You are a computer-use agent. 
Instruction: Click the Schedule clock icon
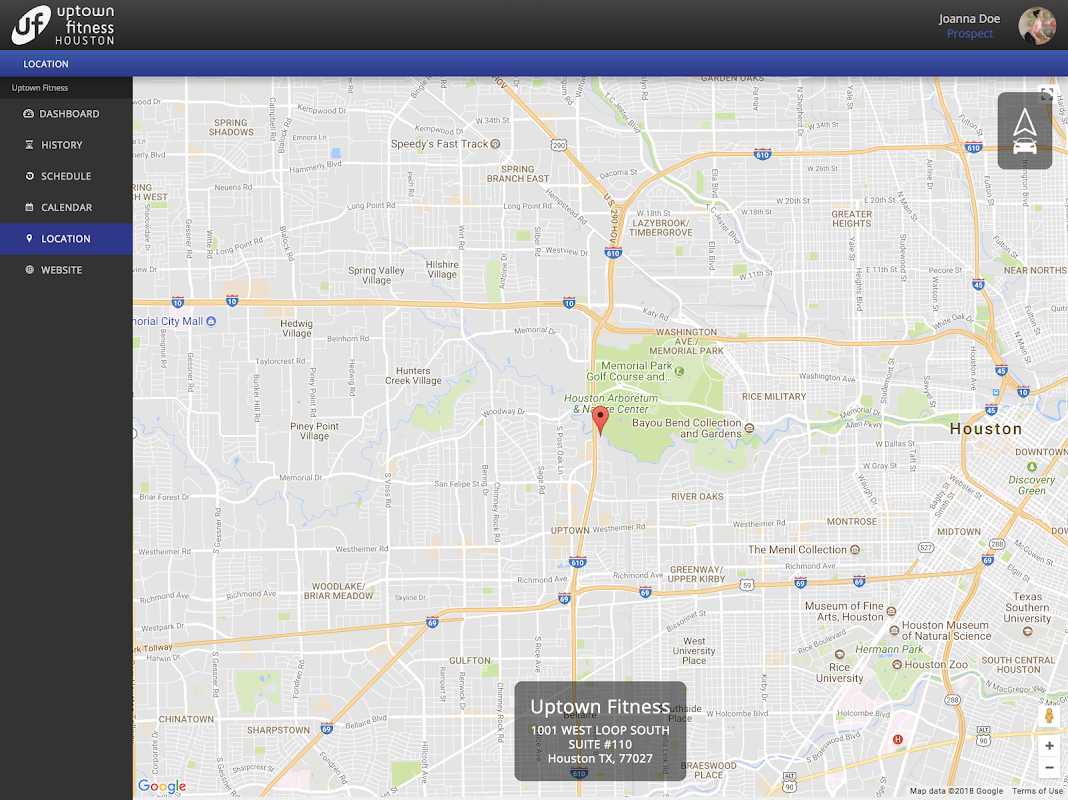coord(29,176)
